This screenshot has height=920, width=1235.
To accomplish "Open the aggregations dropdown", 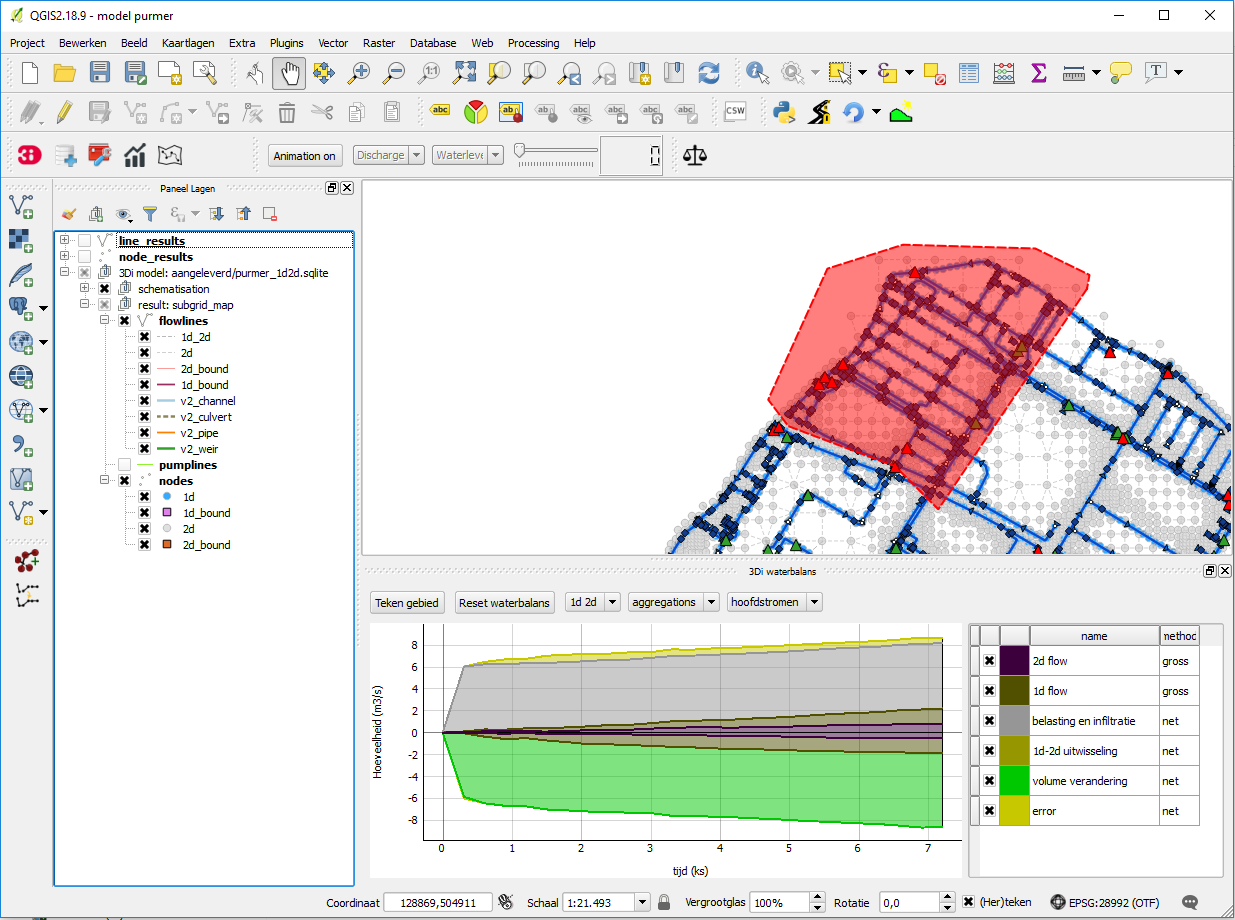I will click(x=673, y=602).
